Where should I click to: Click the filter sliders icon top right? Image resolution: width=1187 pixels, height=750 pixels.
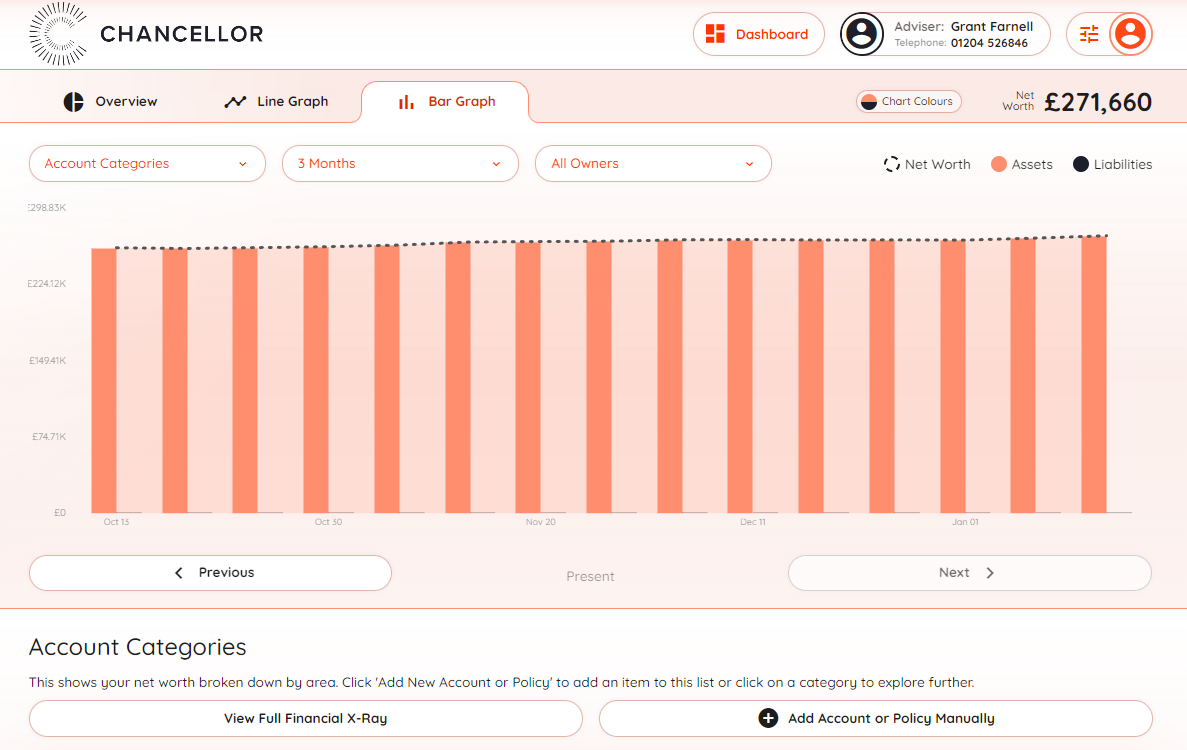[x=1089, y=33]
